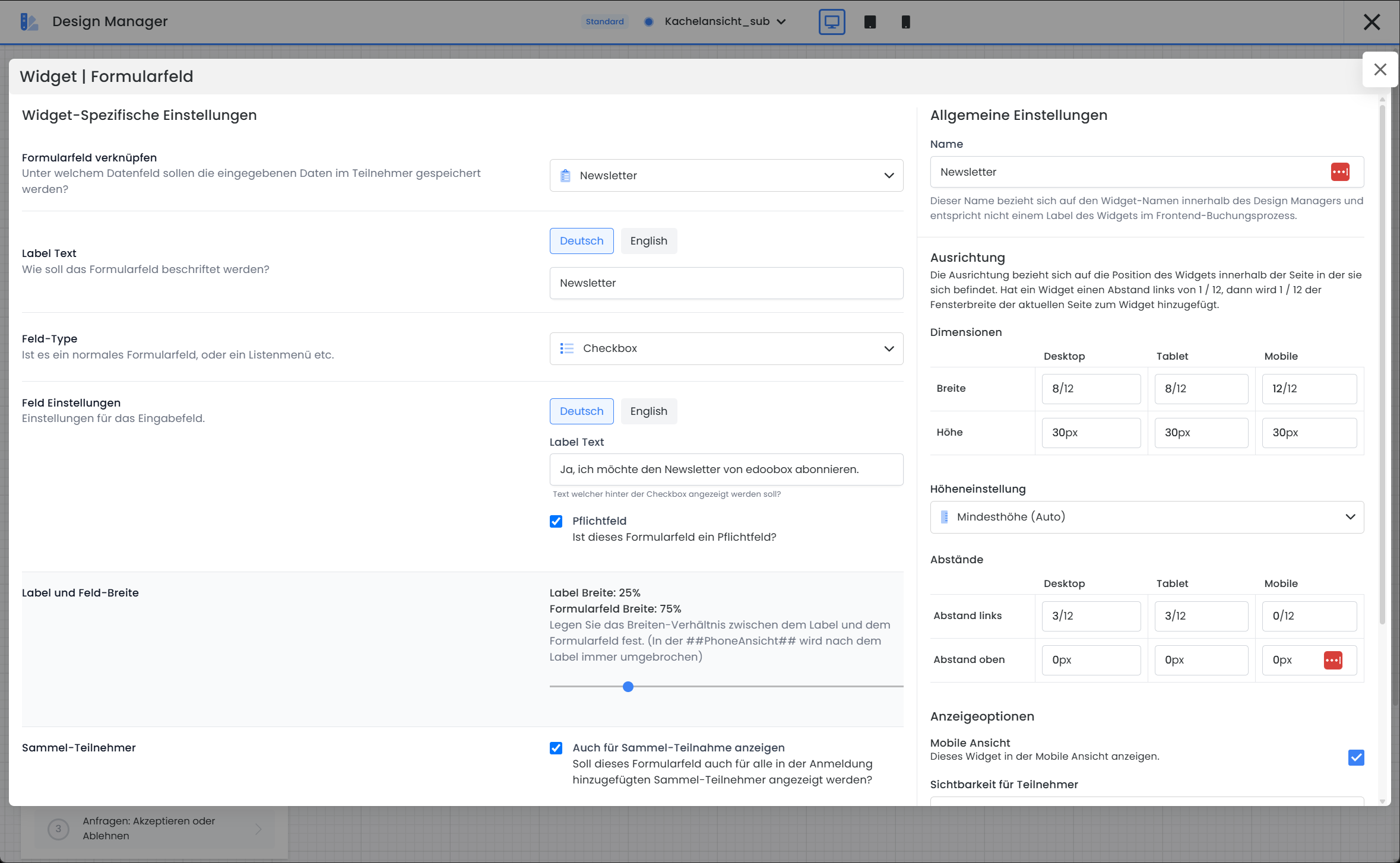
Task: Close the Widget Formularfeld dialog
Action: click(1380, 69)
